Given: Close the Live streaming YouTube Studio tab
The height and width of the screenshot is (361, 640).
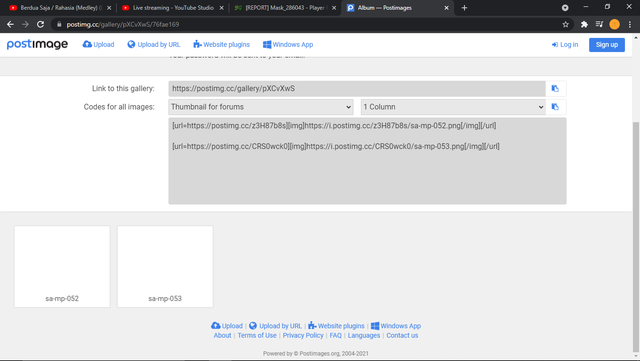Looking at the screenshot, I should click(222, 8).
